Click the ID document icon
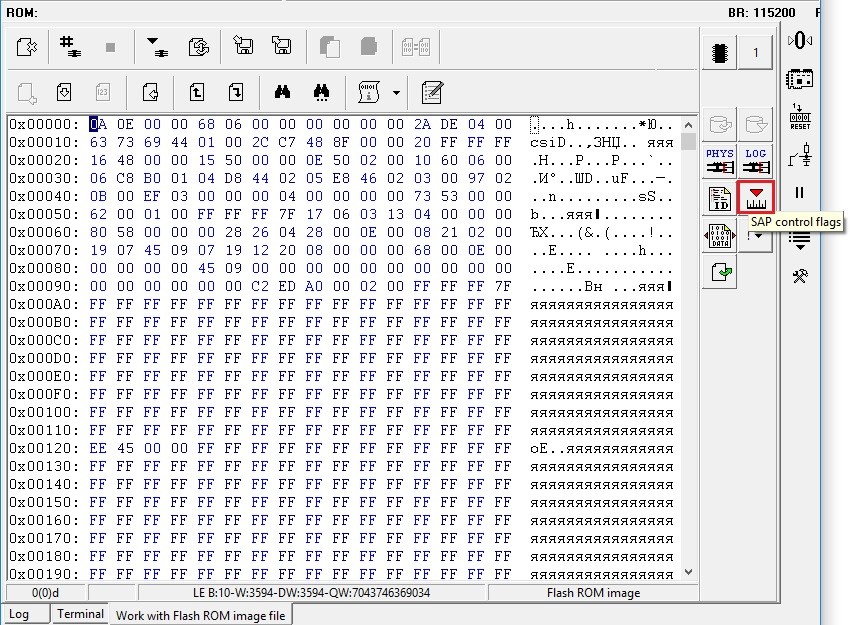 tap(720, 198)
